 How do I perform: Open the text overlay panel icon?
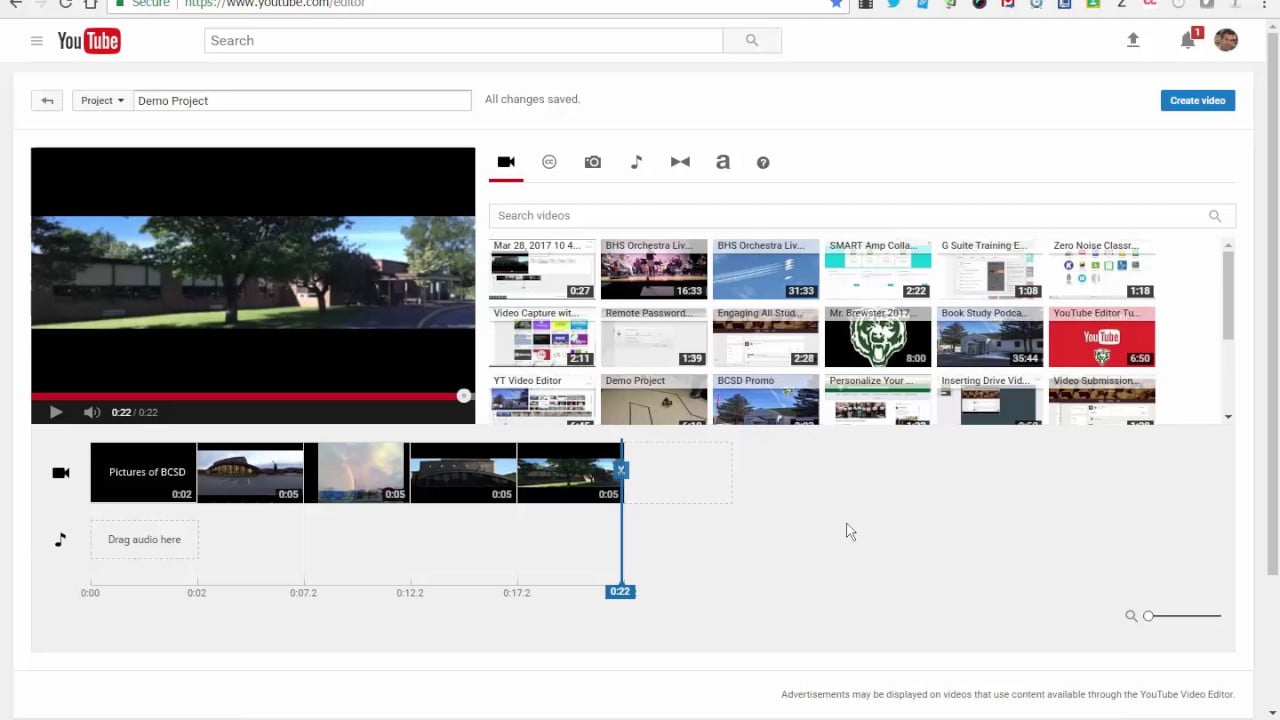click(x=722, y=162)
